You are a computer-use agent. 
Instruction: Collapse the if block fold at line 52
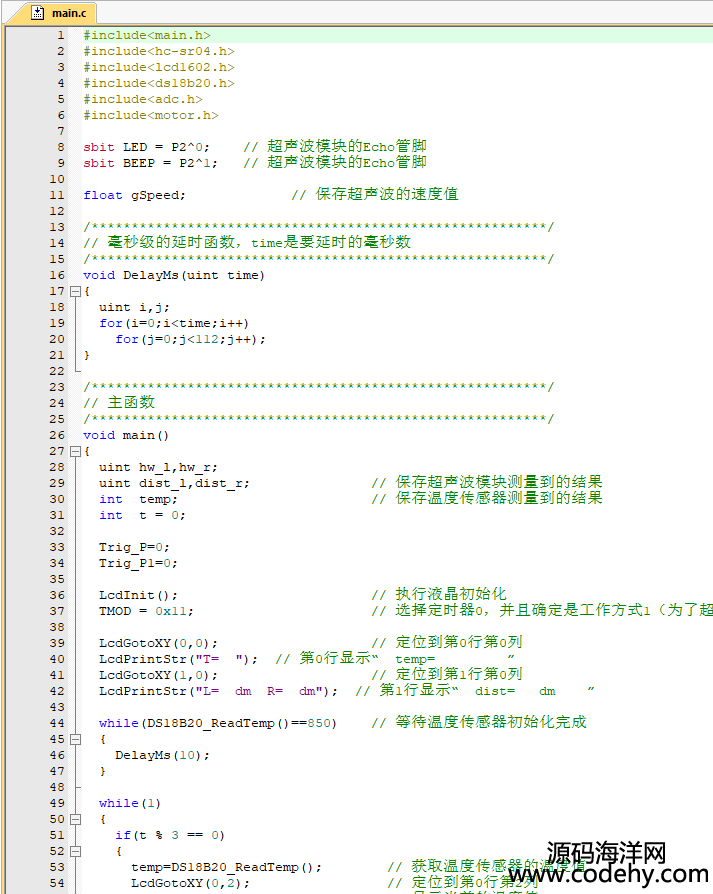coord(75,851)
